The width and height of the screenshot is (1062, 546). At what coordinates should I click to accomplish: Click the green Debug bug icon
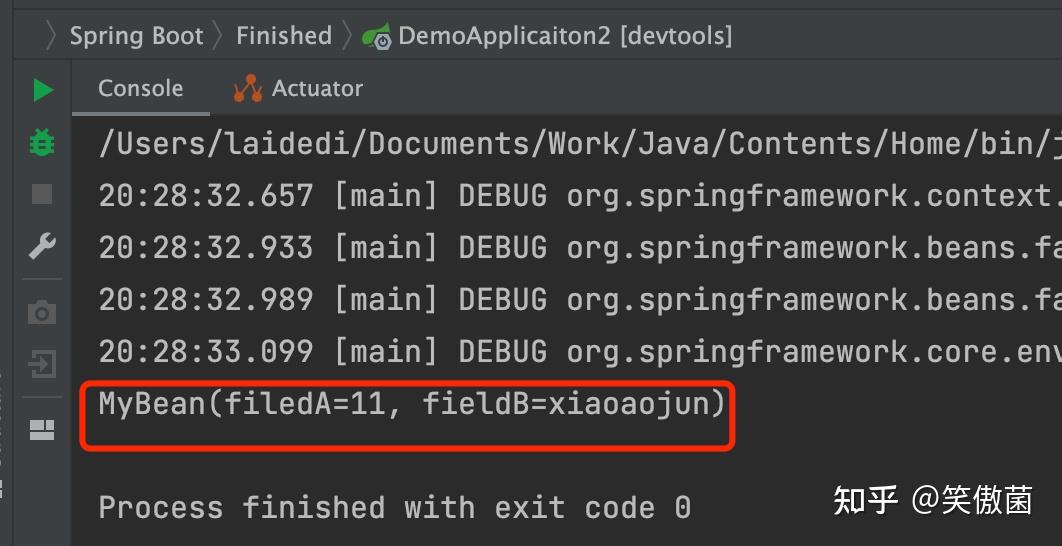point(42,142)
